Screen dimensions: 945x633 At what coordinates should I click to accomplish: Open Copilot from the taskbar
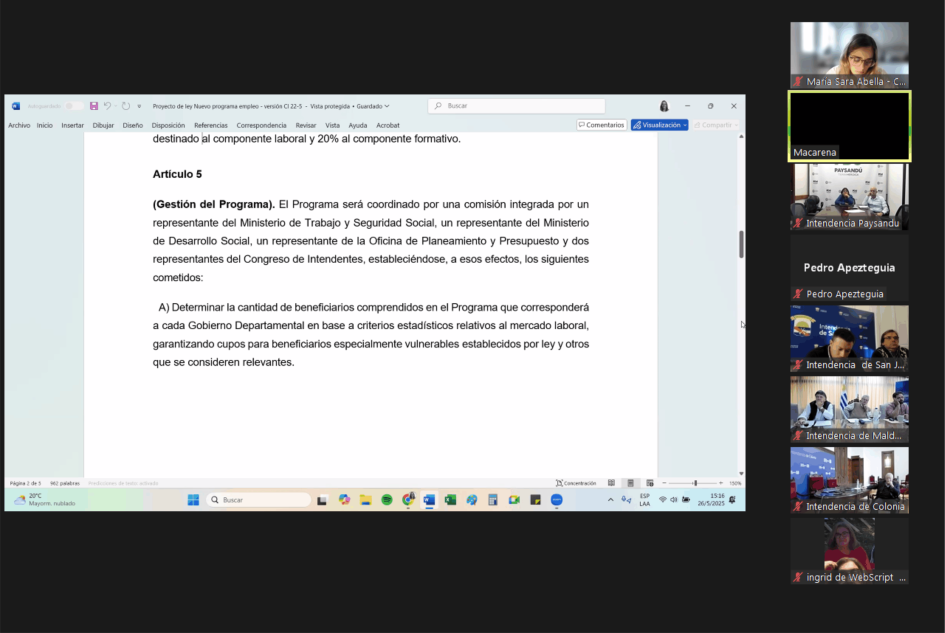click(x=344, y=500)
